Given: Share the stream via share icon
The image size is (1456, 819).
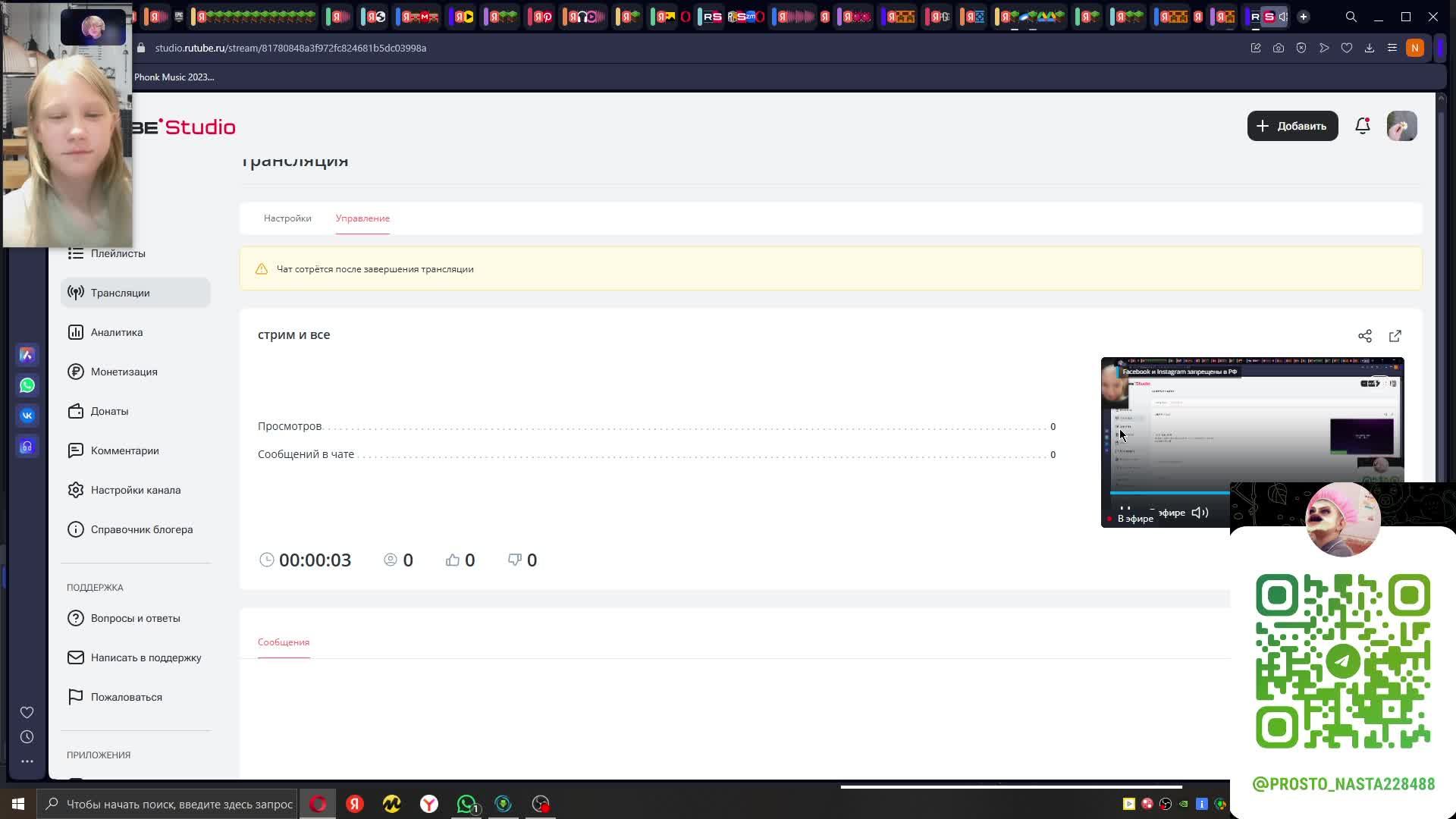Looking at the screenshot, I should pyautogui.click(x=1365, y=336).
